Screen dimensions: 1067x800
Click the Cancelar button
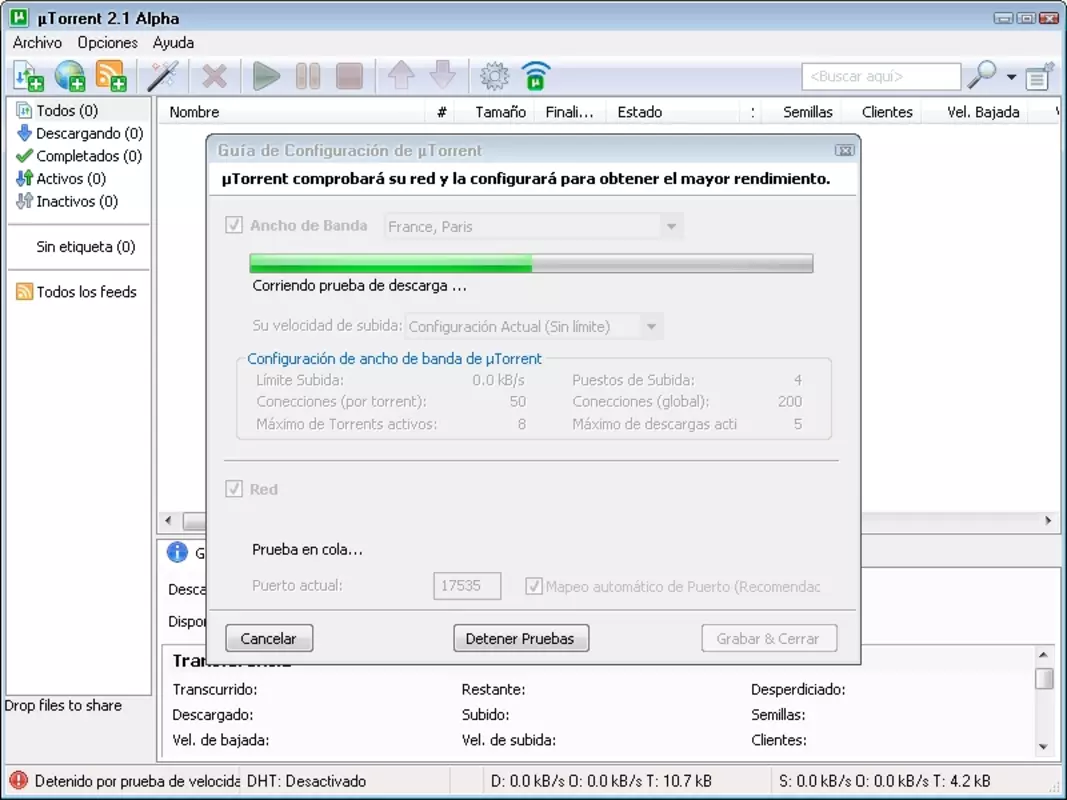click(x=269, y=638)
